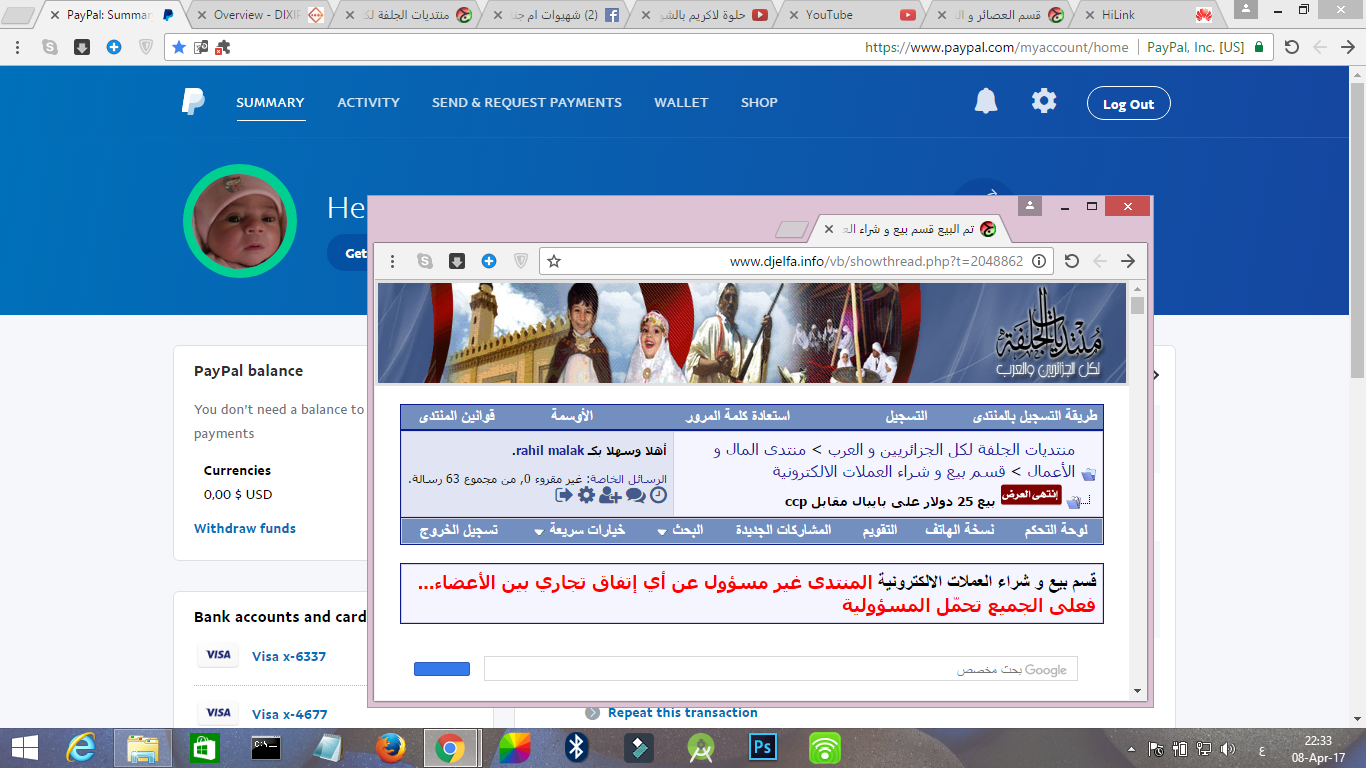Reload the PayPal page in main browser
Viewport: 1366px width, 768px height.
[x=1291, y=47]
